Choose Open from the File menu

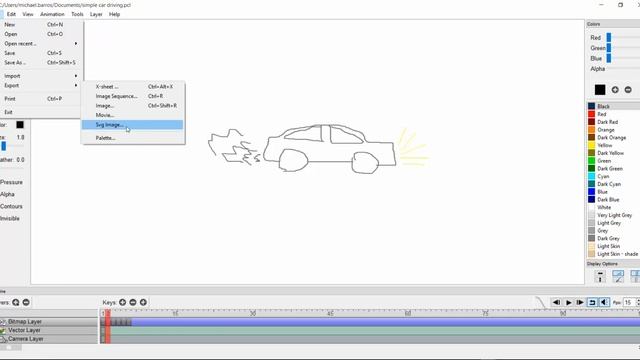[41, 34]
